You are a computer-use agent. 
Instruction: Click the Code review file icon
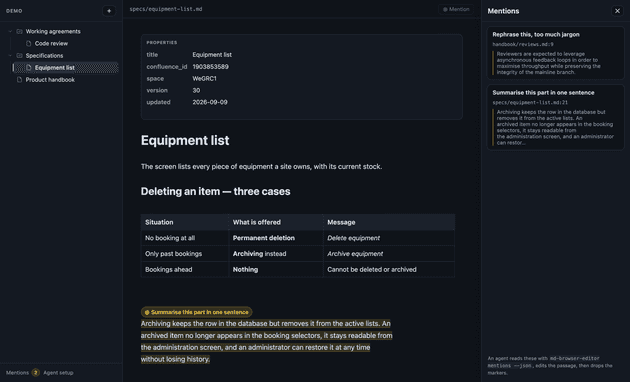tap(29, 43)
